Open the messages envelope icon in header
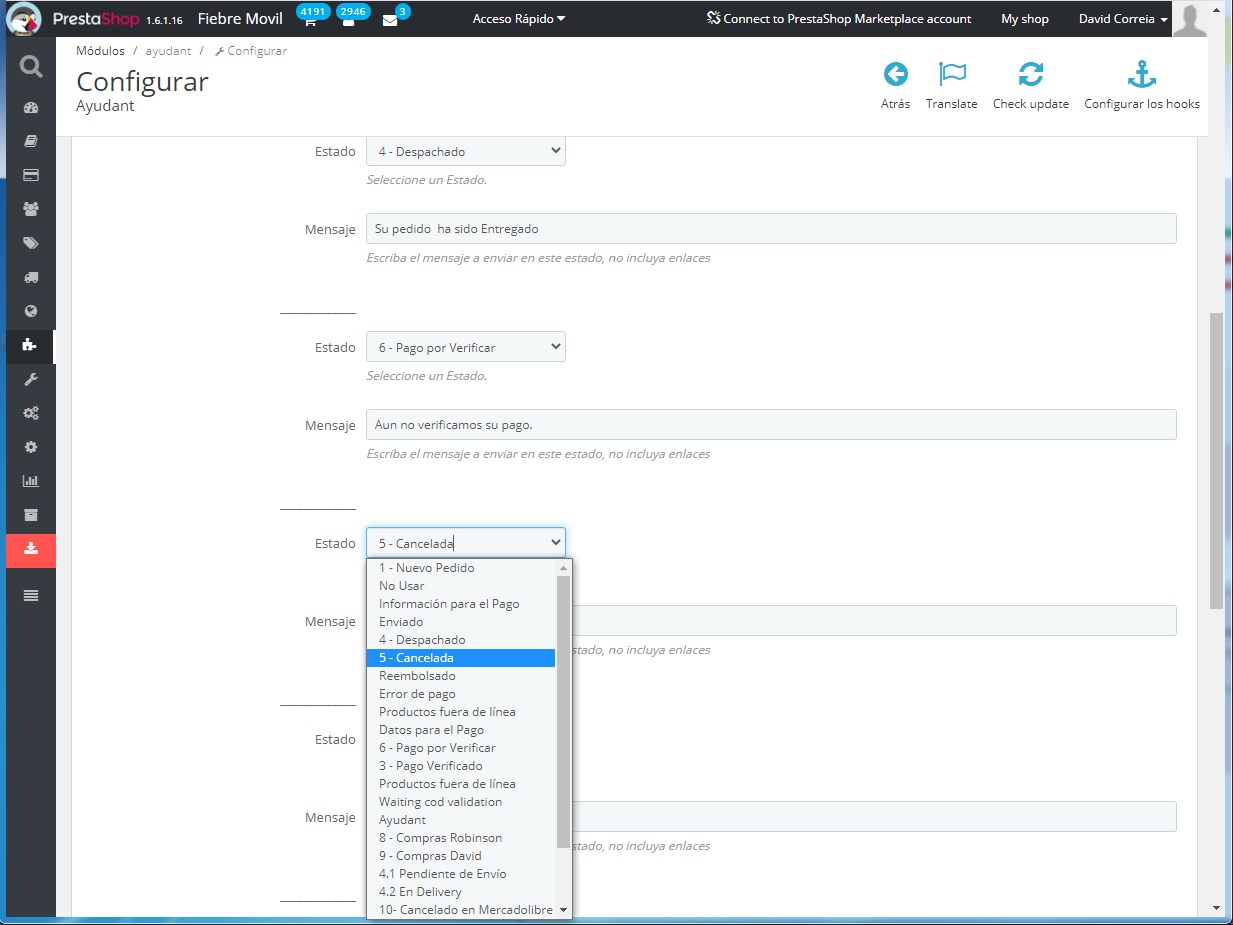The height and width of the screenshot is (925, 1233). [x=390, y=21]
